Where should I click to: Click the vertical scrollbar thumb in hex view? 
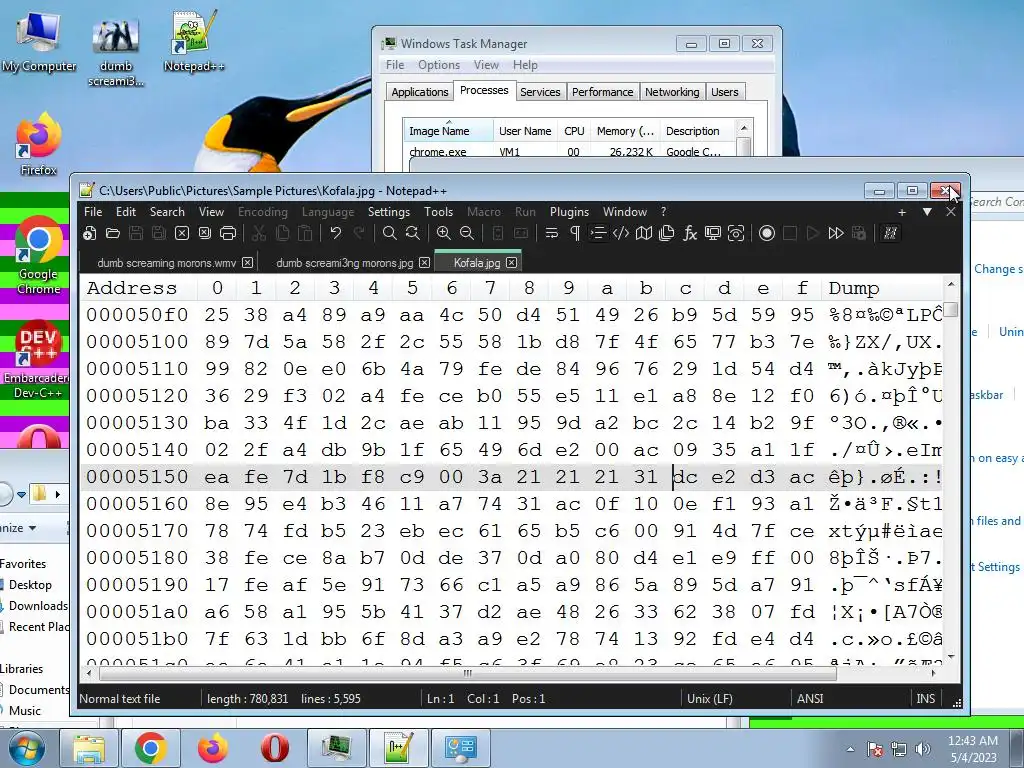coord(951,310)
